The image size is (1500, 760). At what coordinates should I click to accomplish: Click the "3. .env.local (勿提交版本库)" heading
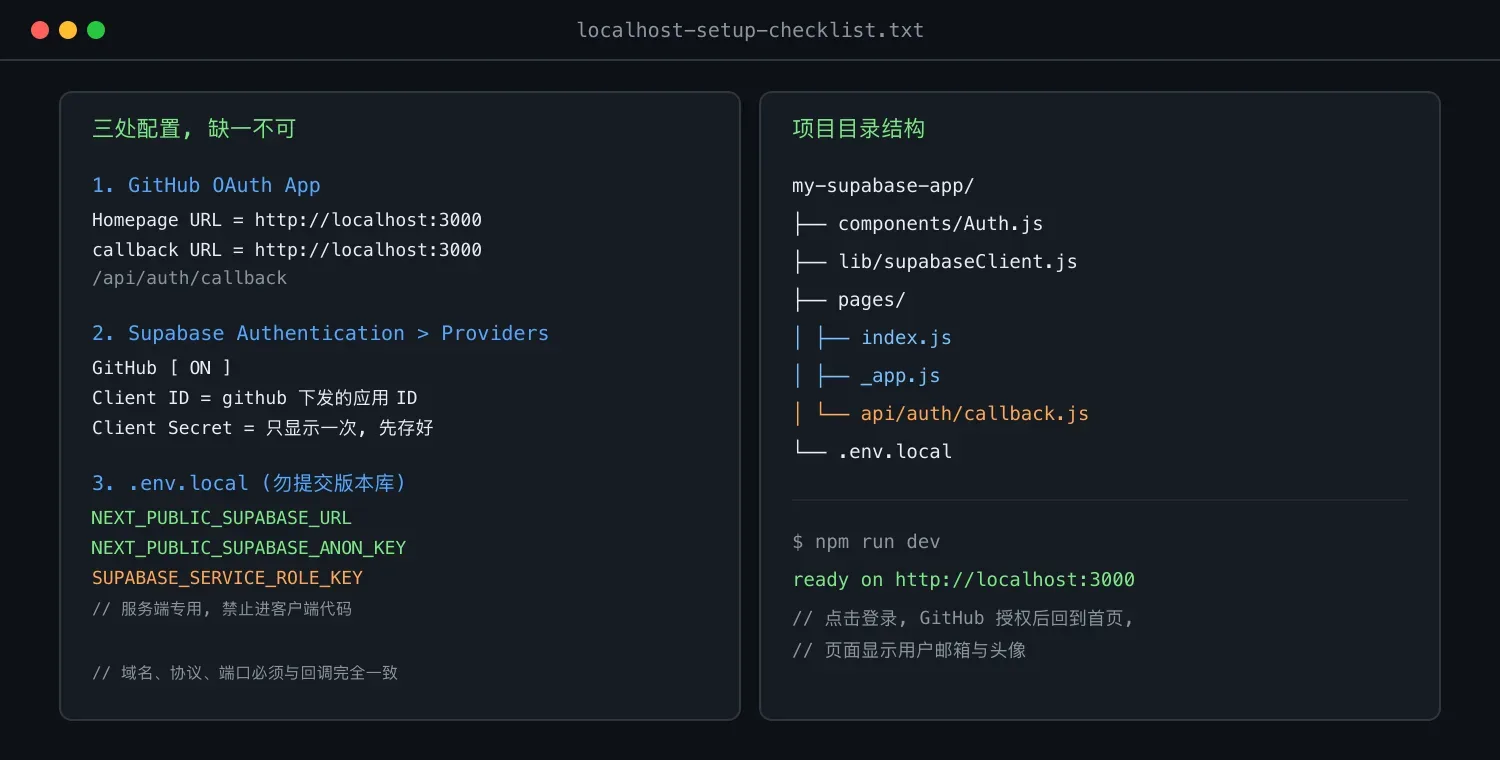249,484
